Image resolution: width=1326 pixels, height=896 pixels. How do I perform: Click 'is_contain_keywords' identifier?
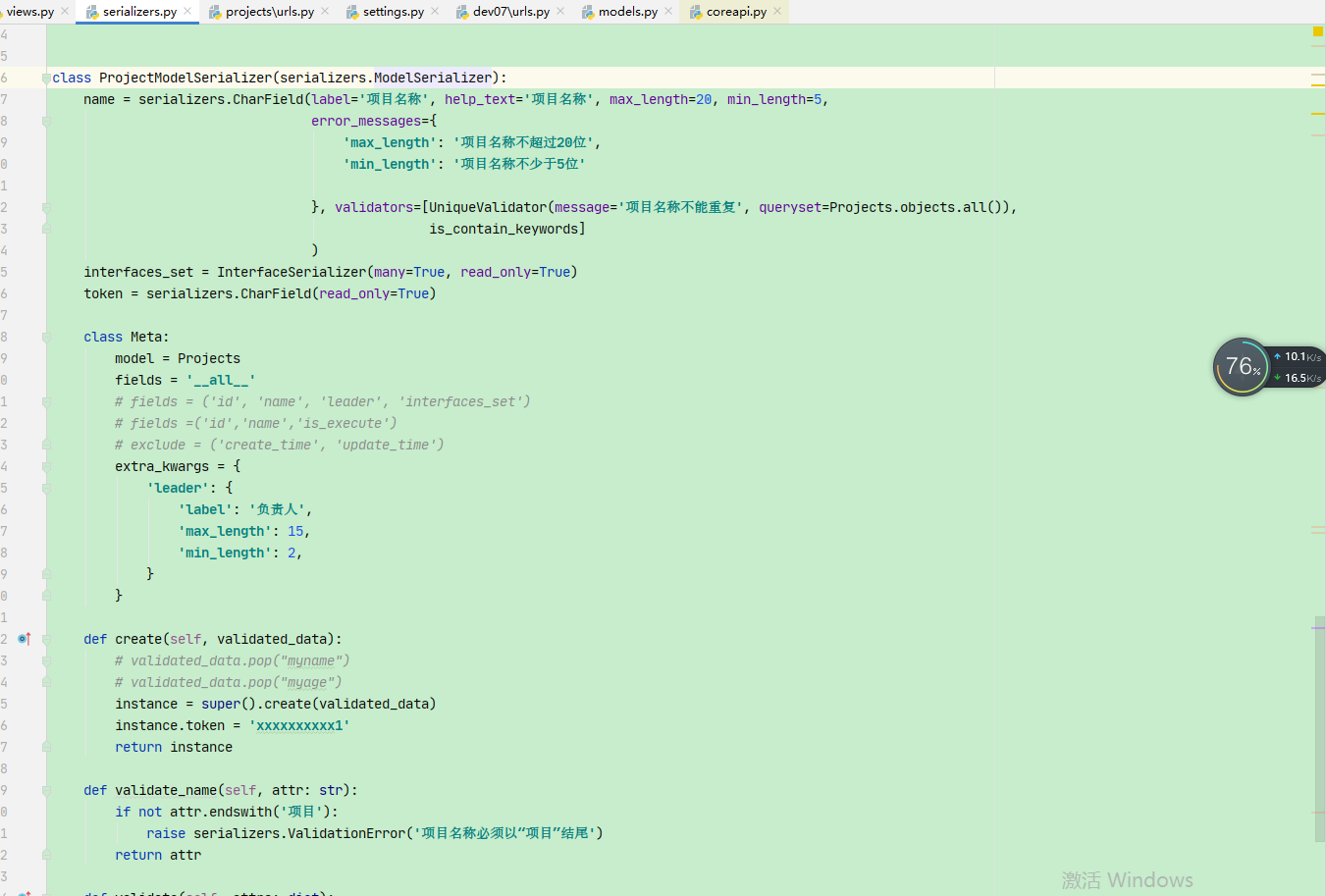pos(504,229)
